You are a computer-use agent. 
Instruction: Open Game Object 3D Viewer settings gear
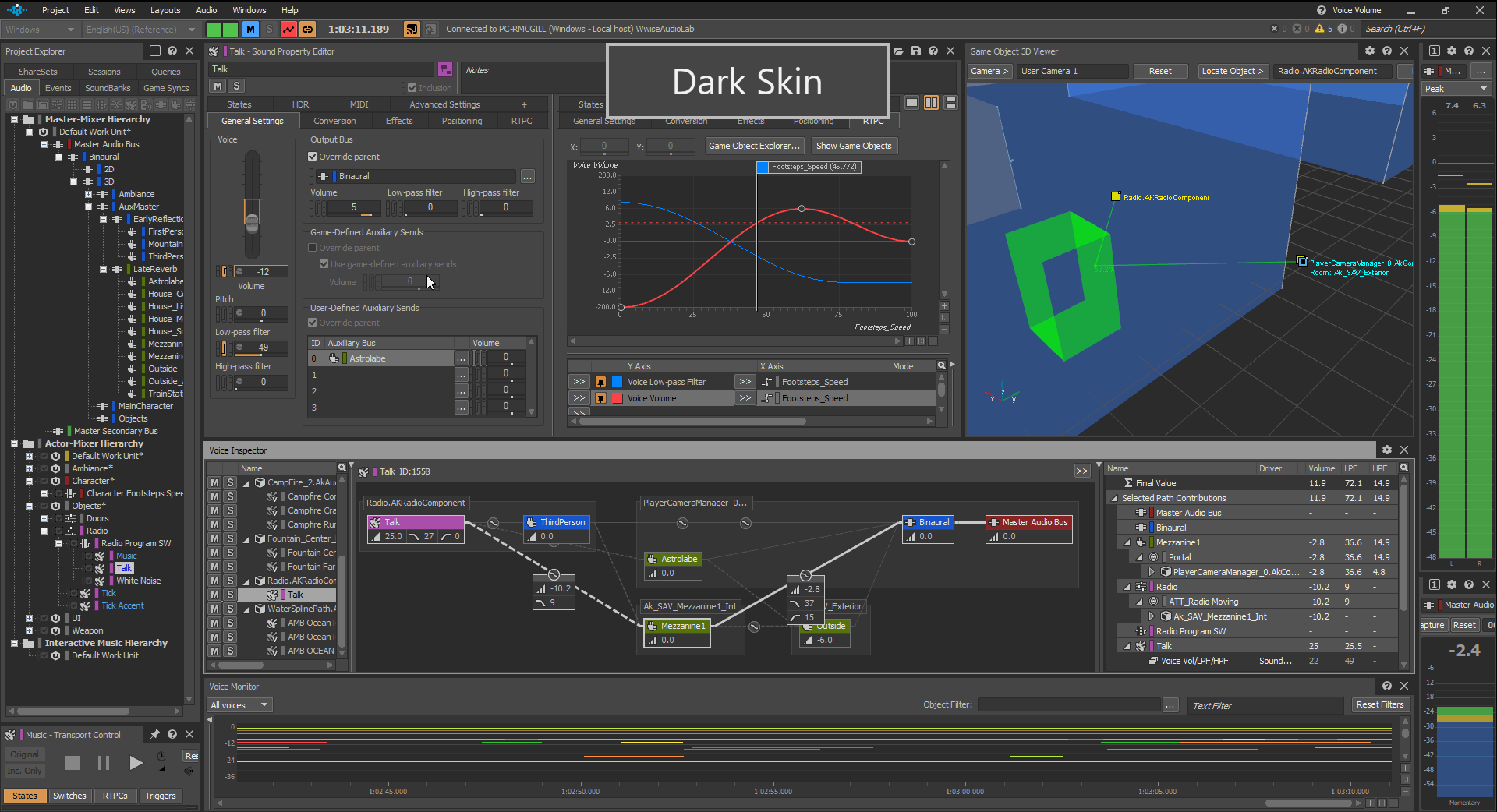1370,51
